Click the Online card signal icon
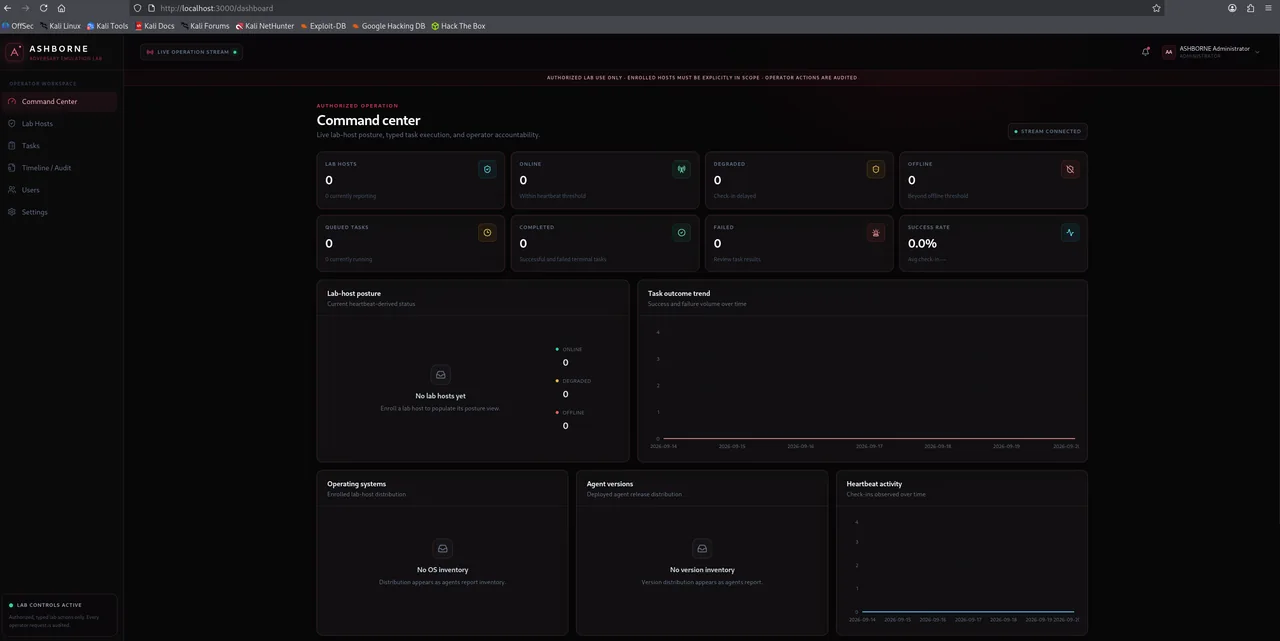The image size is (1280, 641). tap(681, 169)
